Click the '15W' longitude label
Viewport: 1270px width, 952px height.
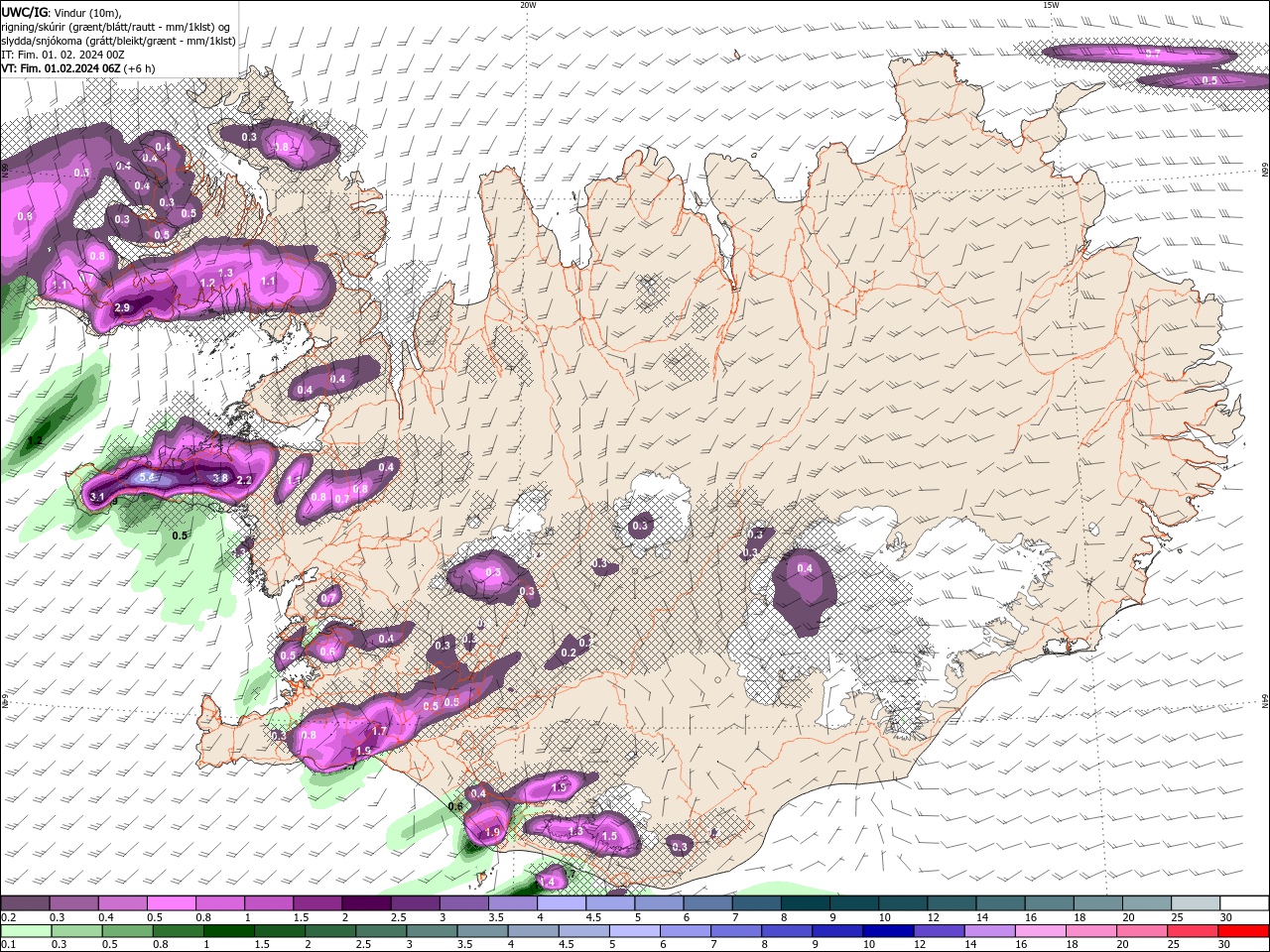(1050, 4)
